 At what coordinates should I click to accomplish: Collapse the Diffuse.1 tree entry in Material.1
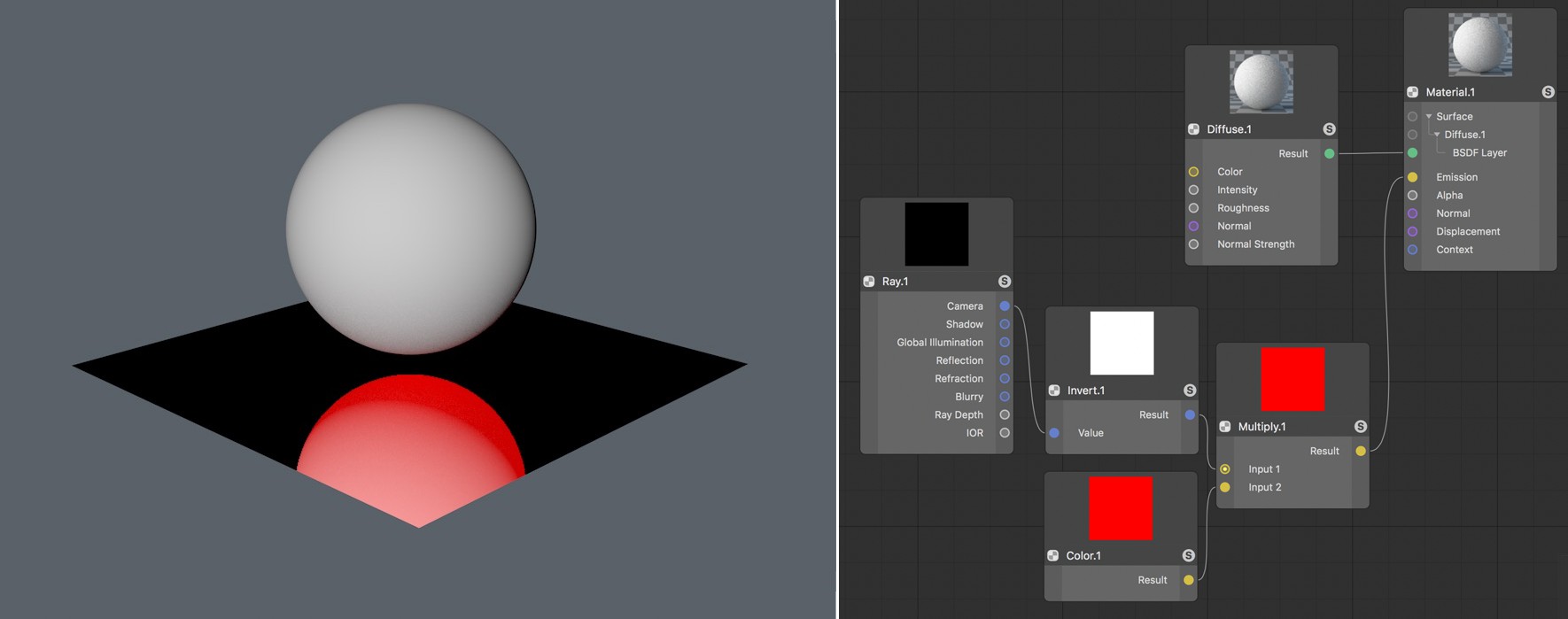click(x=1437, y=135)
